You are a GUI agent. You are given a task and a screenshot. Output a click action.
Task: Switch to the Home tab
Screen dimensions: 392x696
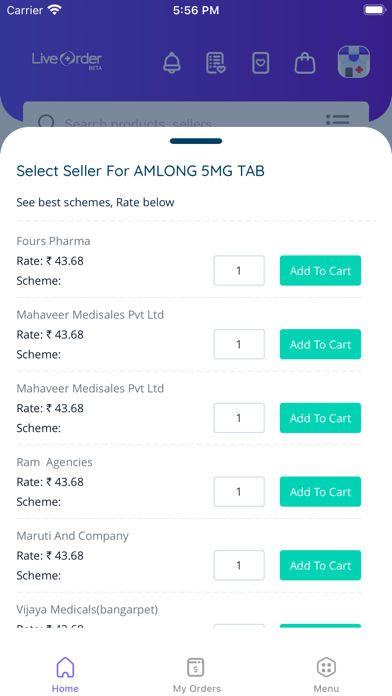65,675
